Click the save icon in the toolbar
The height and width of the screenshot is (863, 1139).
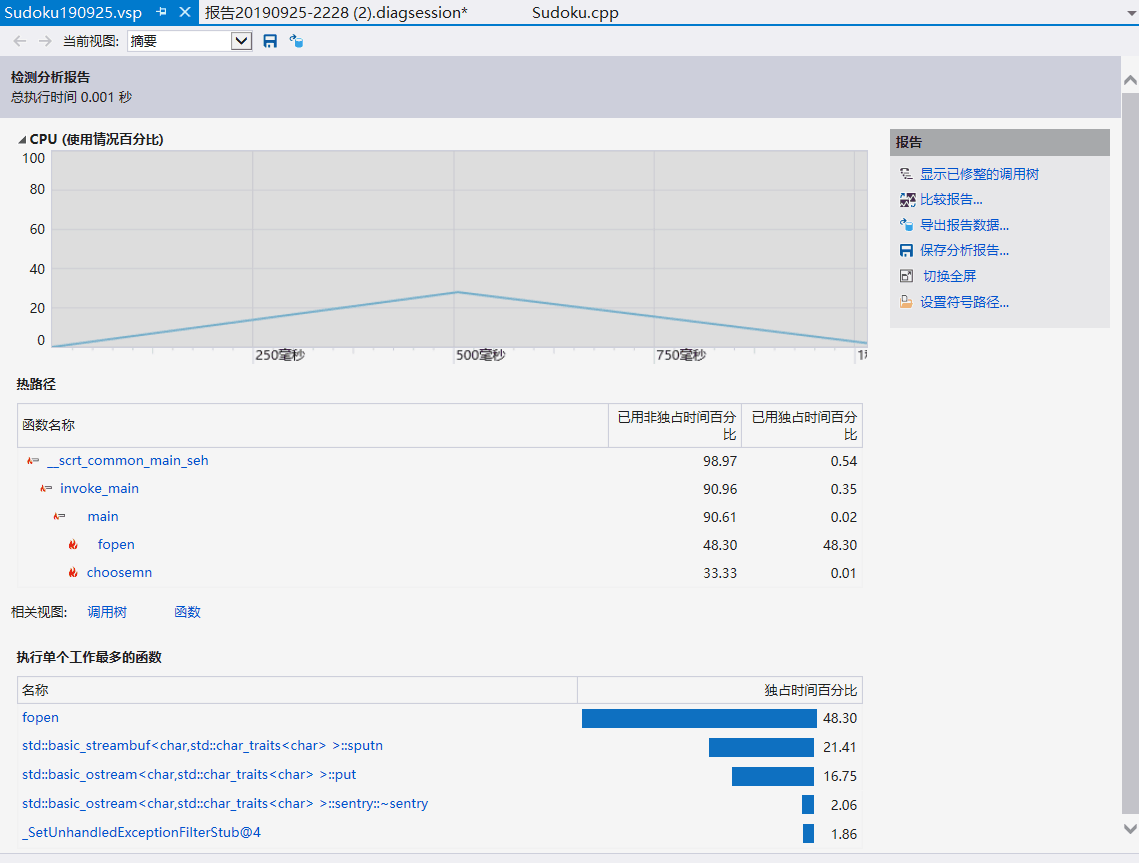point(270,41)
